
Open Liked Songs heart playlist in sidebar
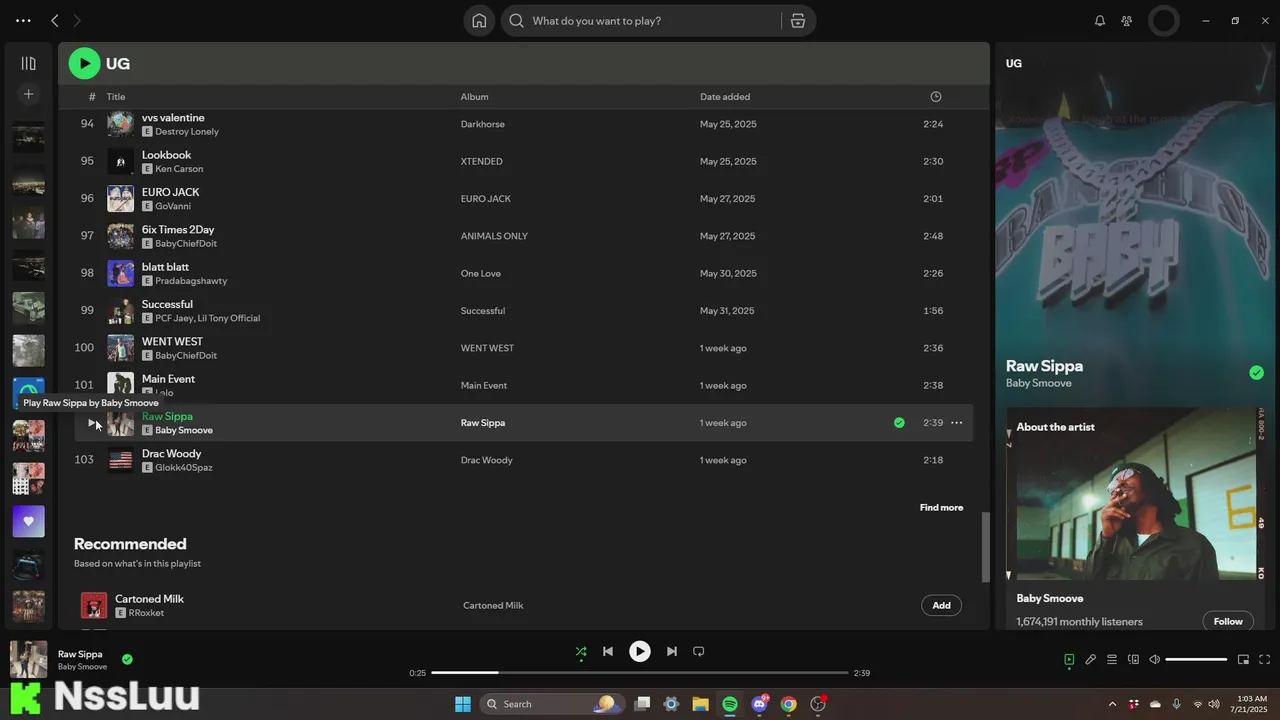pyautogui.click(x=28, y=521)
